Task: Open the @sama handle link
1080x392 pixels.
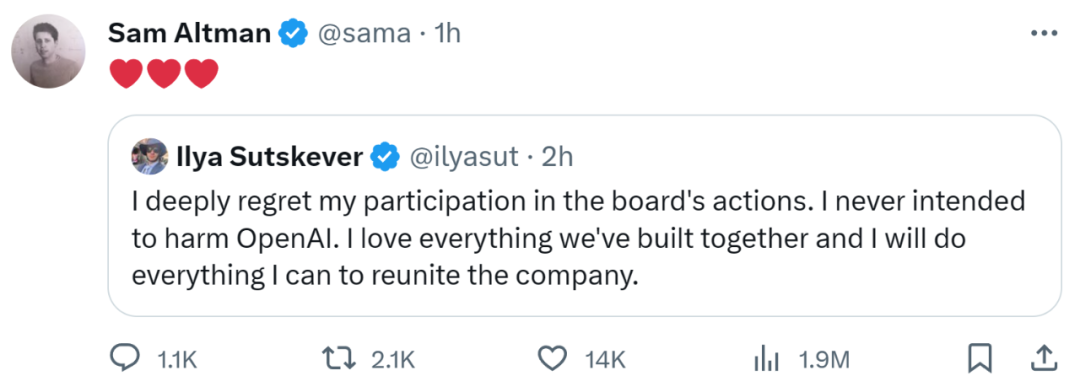Action: click(x=363, y=33)
